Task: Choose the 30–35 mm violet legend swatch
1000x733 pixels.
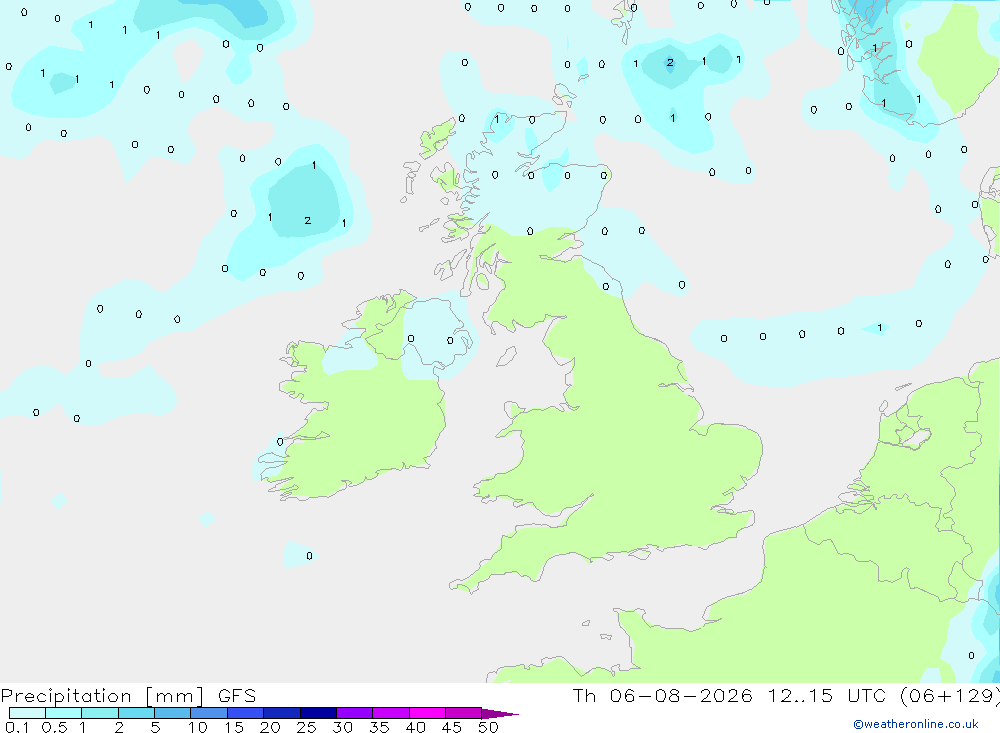Action: [354, 713]
